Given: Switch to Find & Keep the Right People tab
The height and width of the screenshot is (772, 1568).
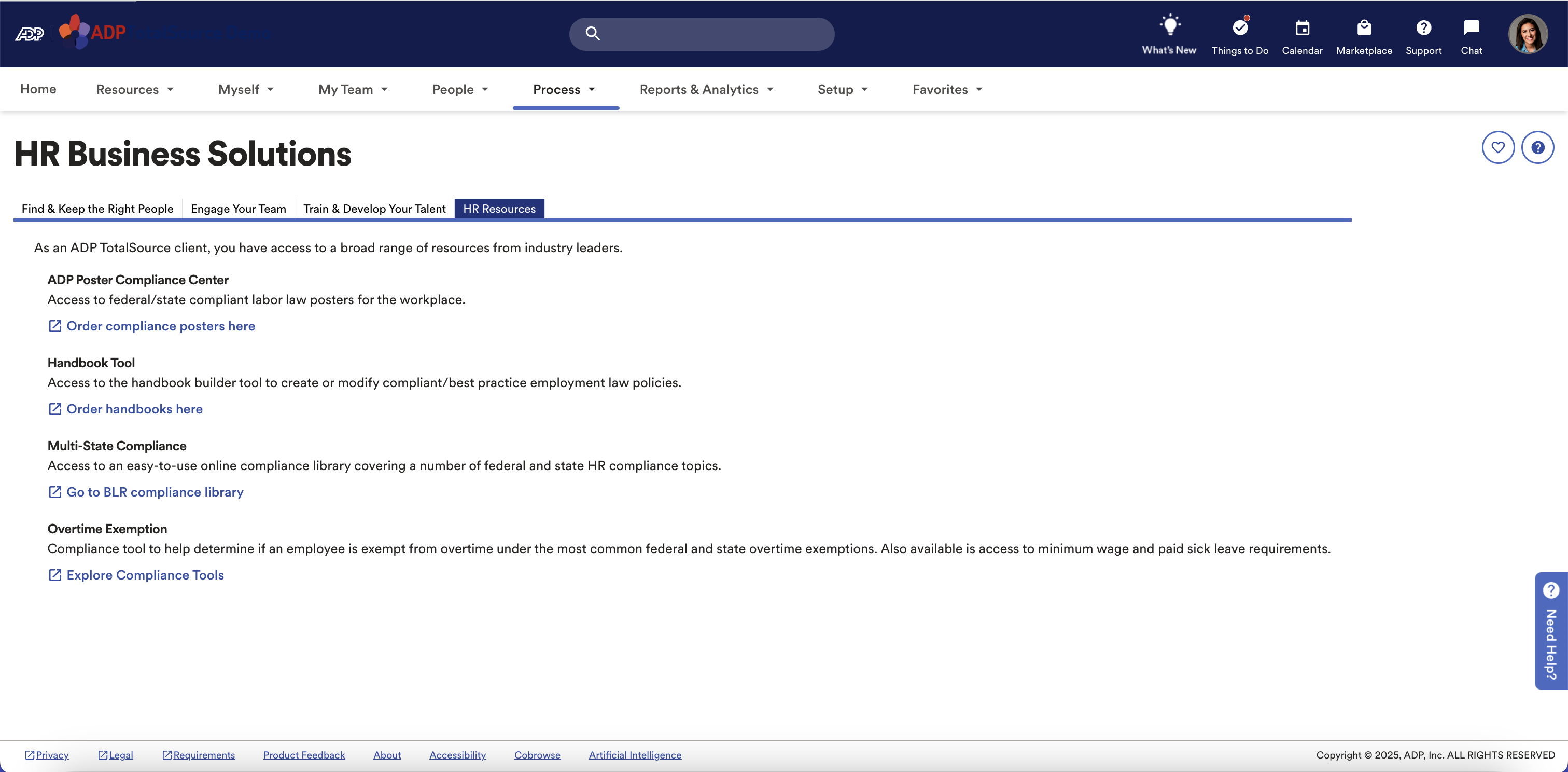Looking at the screenshot, I should (97, 209).
